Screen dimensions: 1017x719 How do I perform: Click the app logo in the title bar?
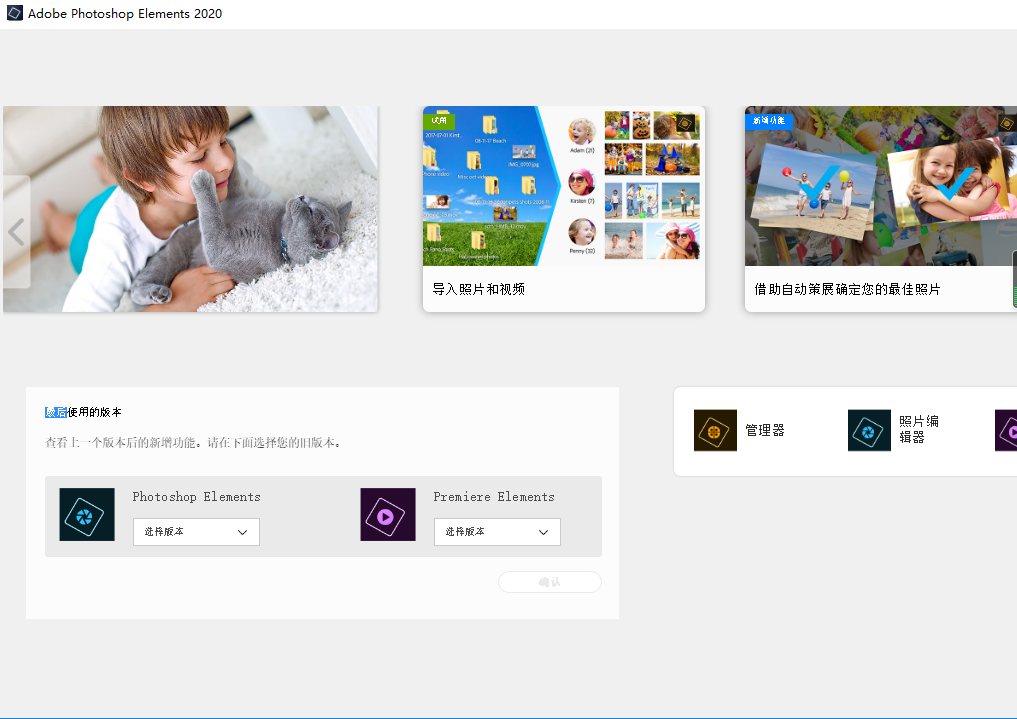point(14,14)
